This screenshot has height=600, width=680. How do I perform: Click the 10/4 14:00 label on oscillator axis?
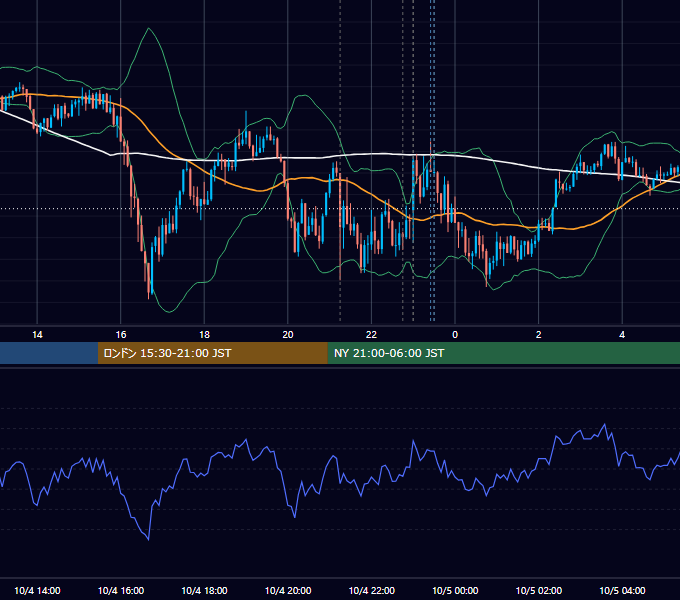click(x=37, y=590)
